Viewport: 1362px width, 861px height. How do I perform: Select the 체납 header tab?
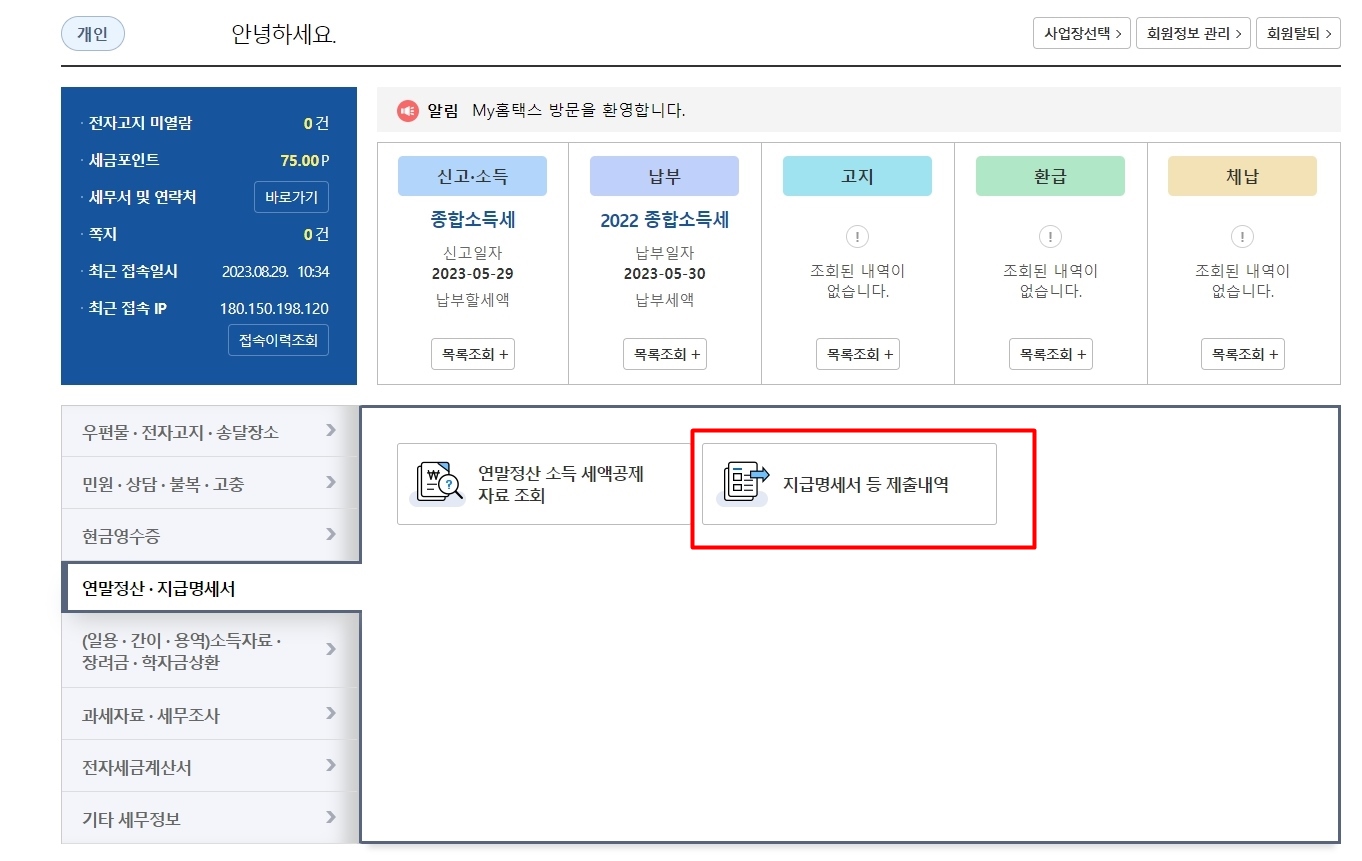pyautogui.click(x=1242, y=176)
